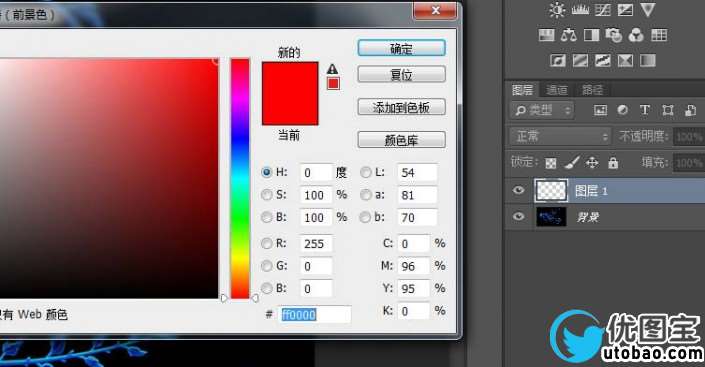Hide the 图层 1 layer
Screen dimensions: 705x367
pos(518,190)
